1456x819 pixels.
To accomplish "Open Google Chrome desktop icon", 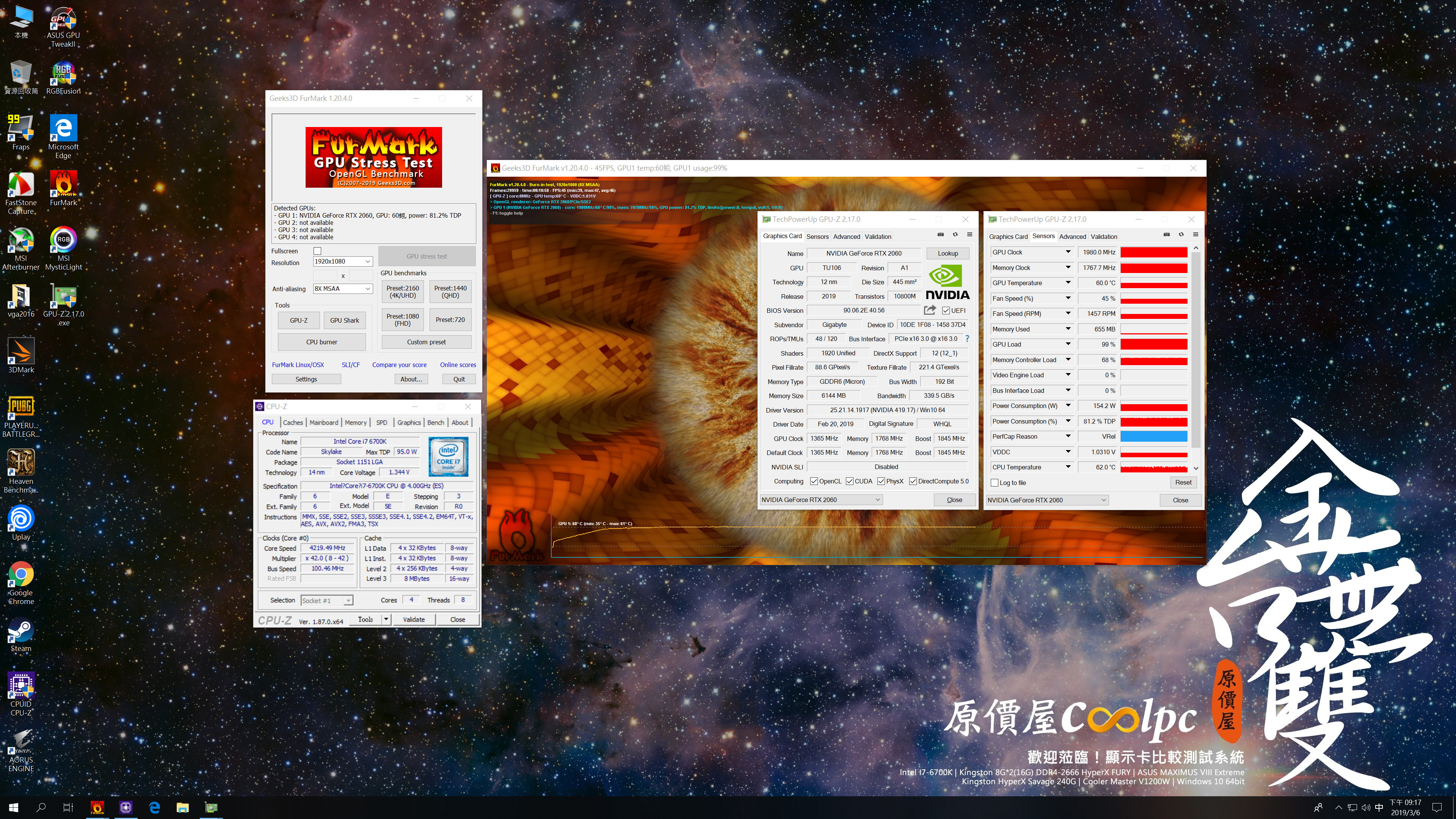I will 21,583.
